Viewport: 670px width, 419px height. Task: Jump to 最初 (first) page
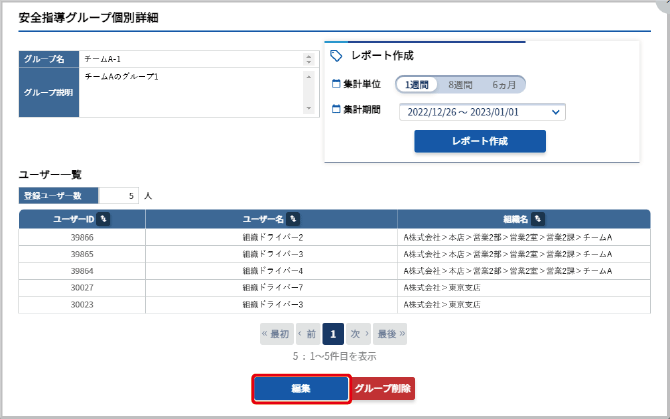[275, 333]
